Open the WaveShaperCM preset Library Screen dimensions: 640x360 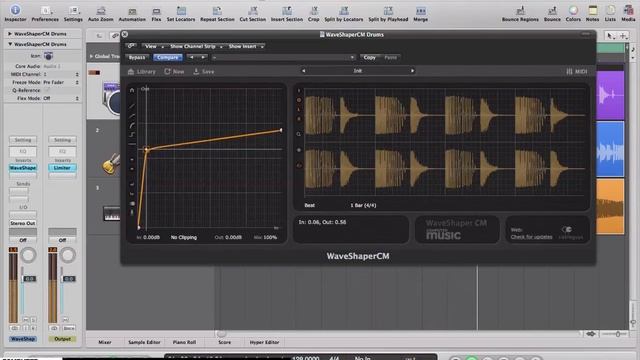142,71
